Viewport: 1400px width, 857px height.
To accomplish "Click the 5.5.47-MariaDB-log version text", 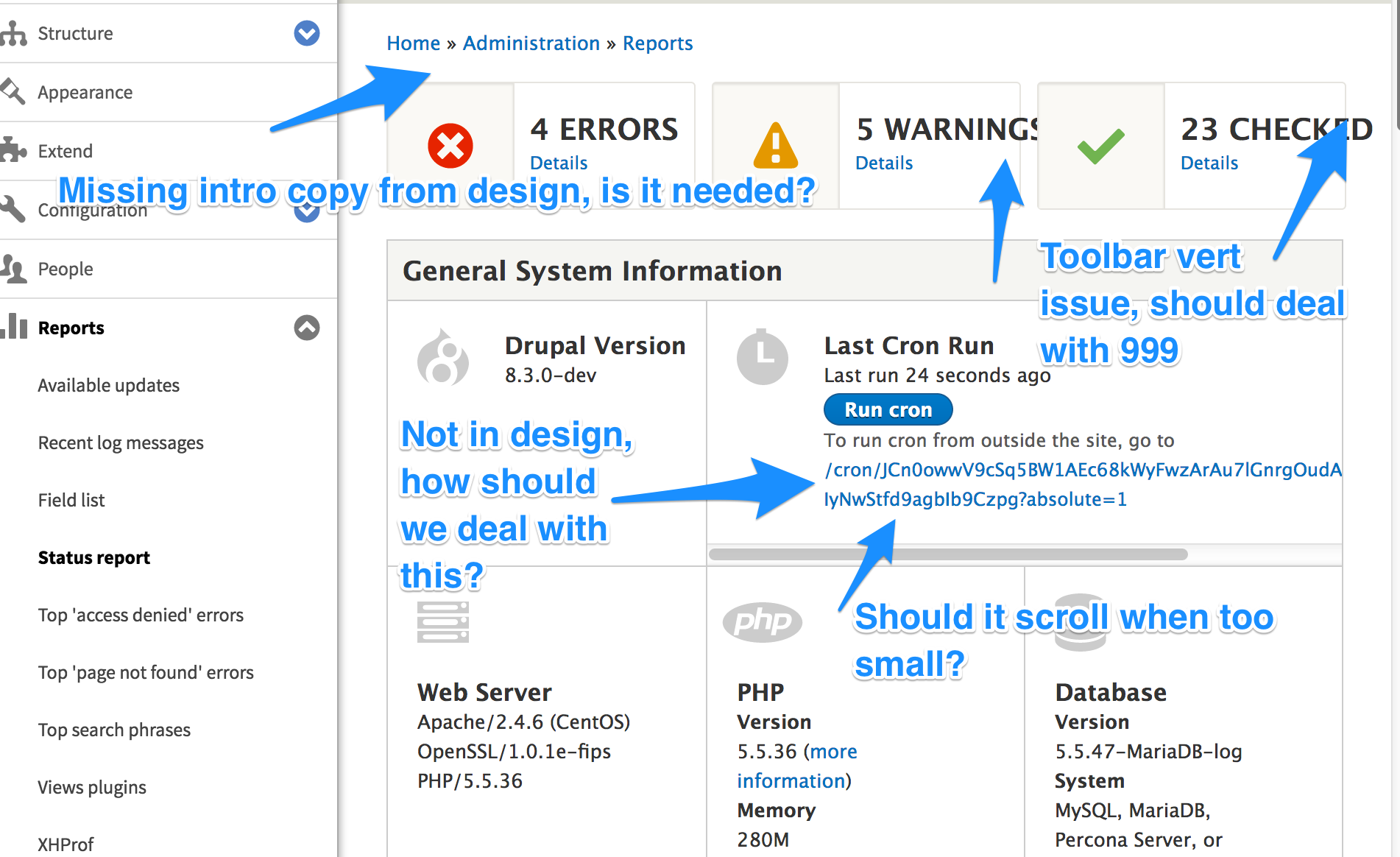I will [1148, 751].
